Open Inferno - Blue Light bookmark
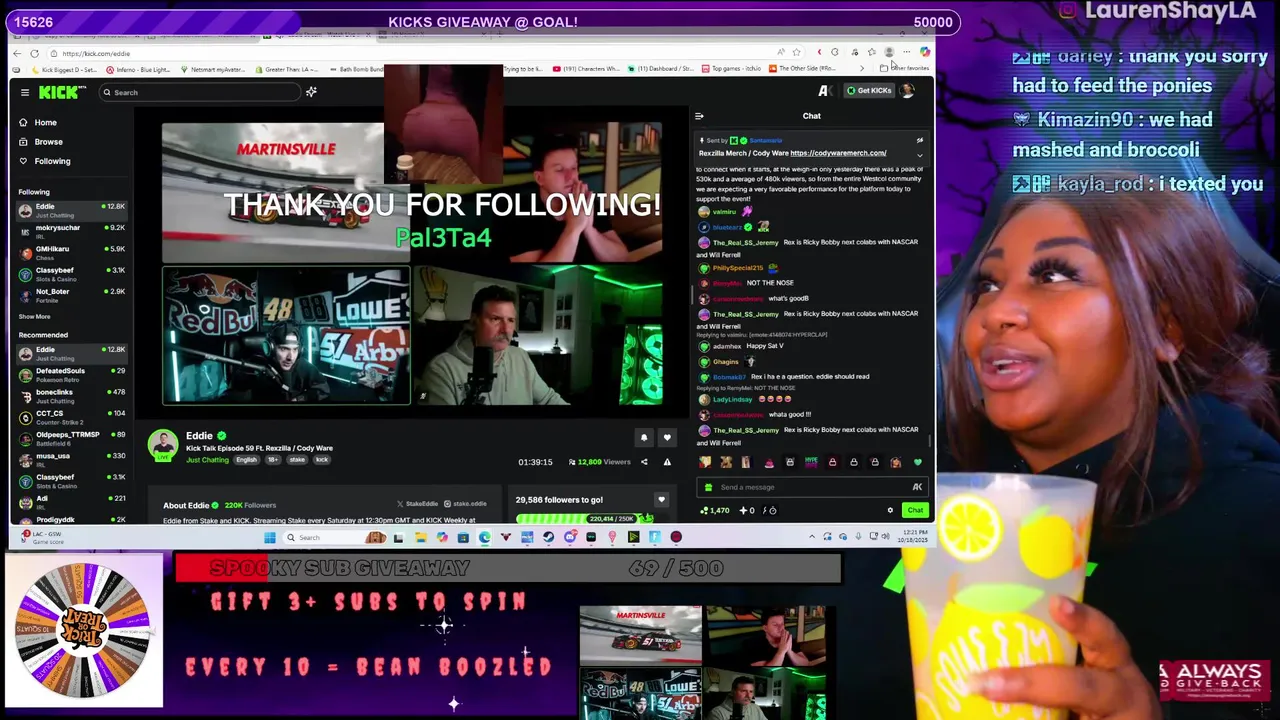Image resolution: width=1280 pixels, height=720 pixels. (x=139, y=69)
